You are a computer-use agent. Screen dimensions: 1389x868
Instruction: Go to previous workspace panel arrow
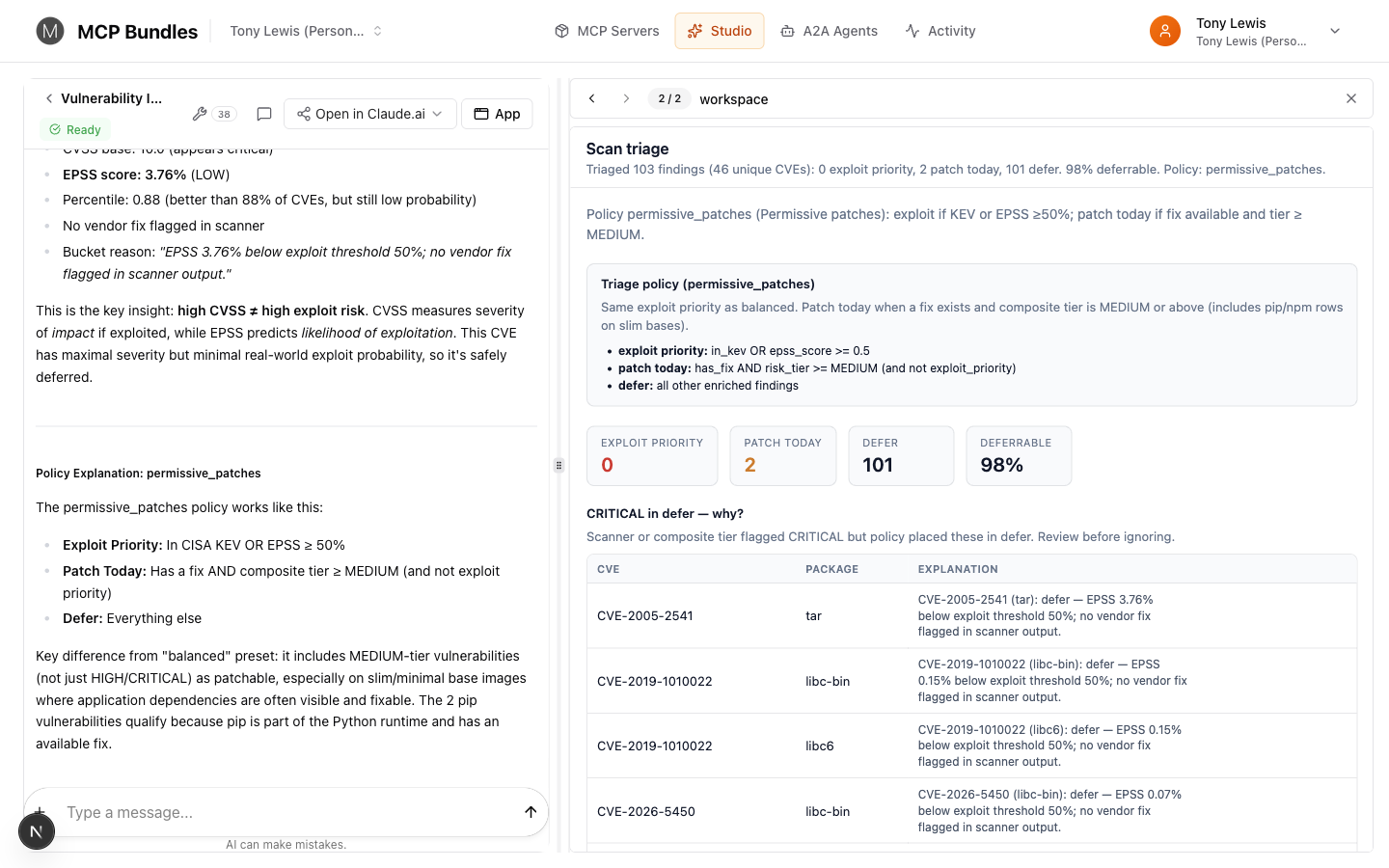pyautogui.click(x=592, y=98)
